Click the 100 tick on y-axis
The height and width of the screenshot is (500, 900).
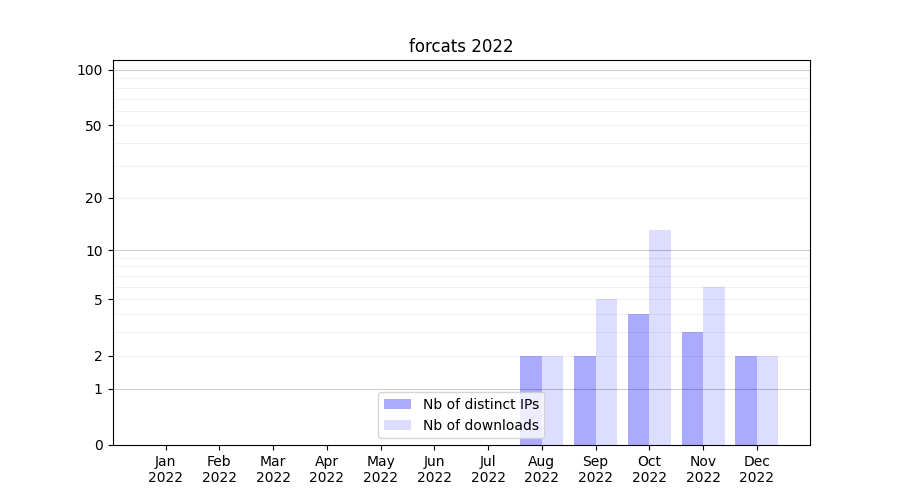(x=90, y=70)
